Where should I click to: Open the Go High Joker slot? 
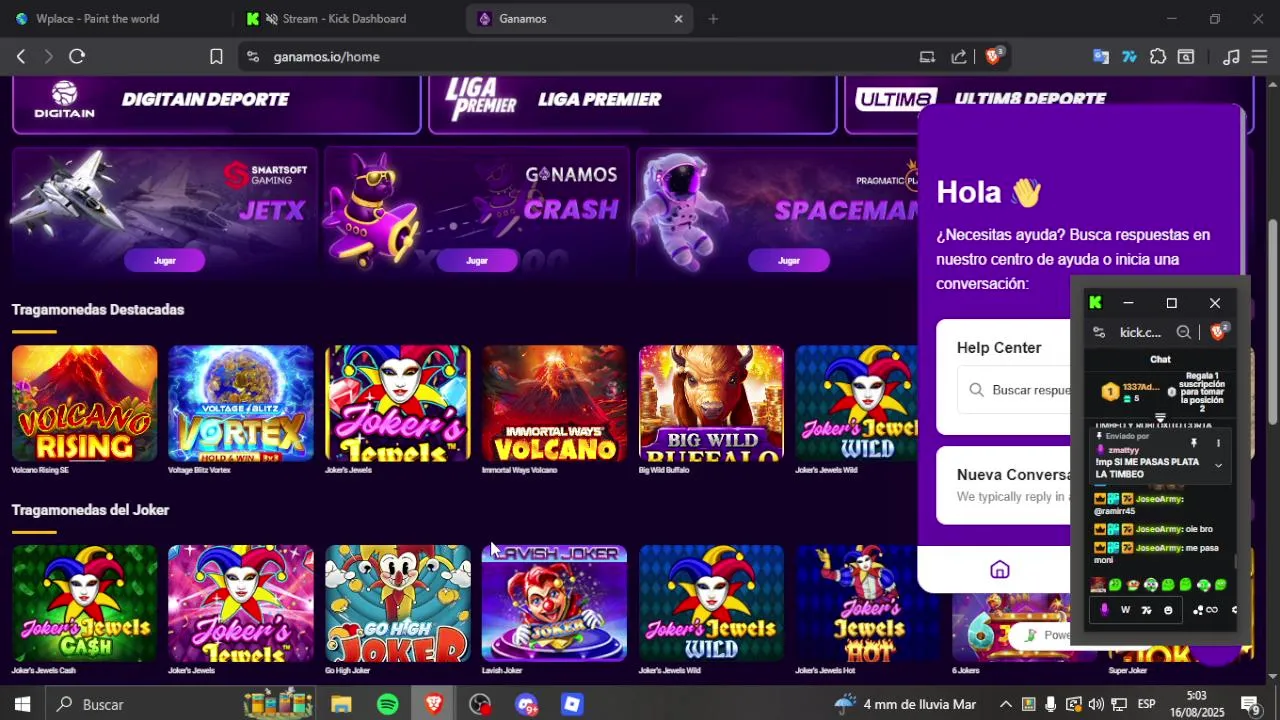[398, 603]
